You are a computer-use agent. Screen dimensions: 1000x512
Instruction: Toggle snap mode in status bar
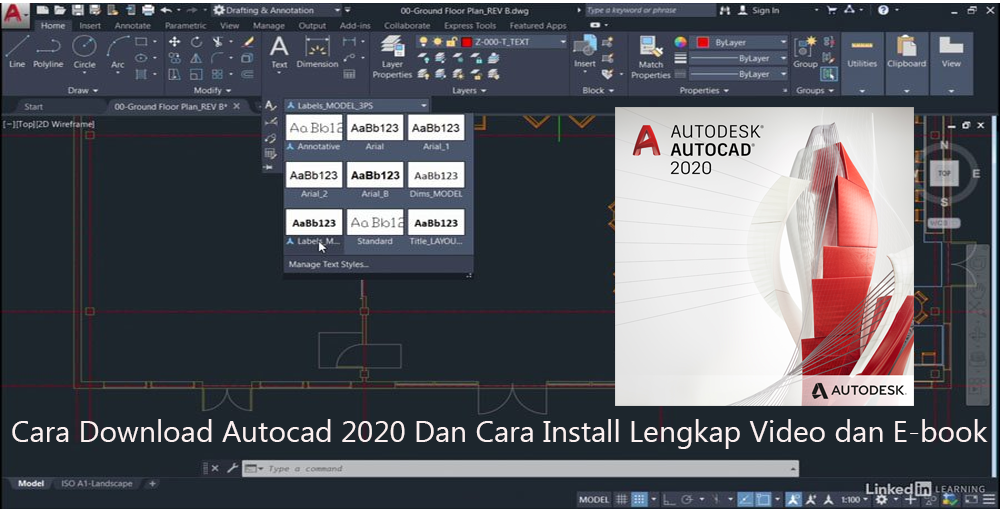click(638, 499)
